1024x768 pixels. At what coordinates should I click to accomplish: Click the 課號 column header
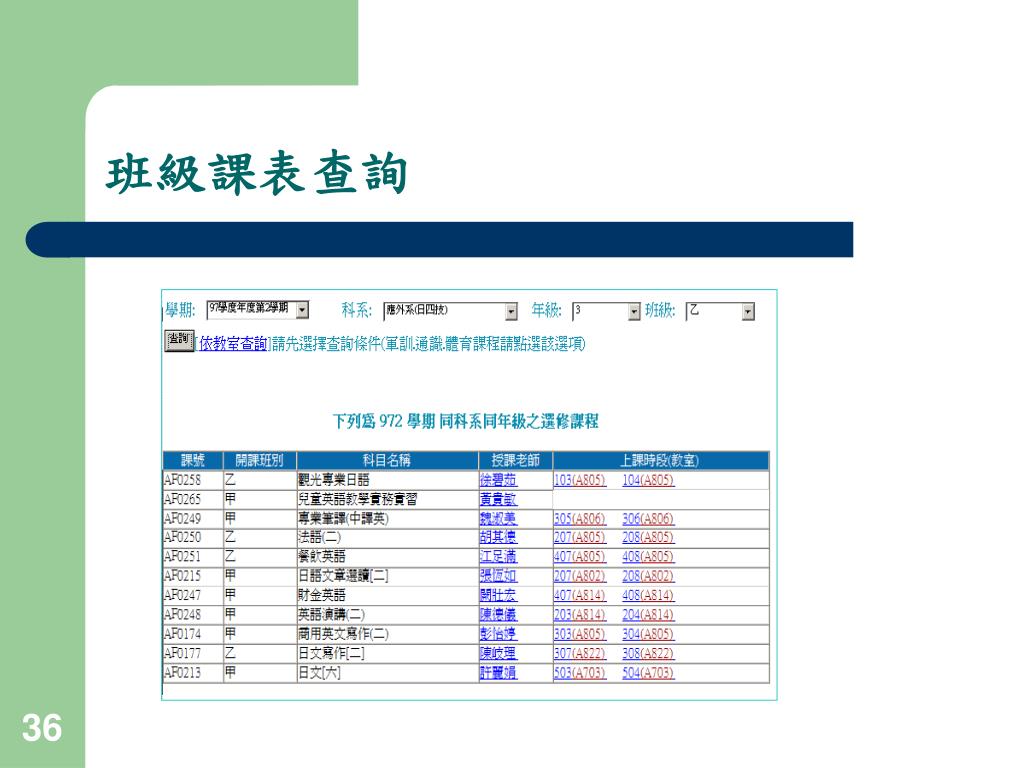[193, 460]
